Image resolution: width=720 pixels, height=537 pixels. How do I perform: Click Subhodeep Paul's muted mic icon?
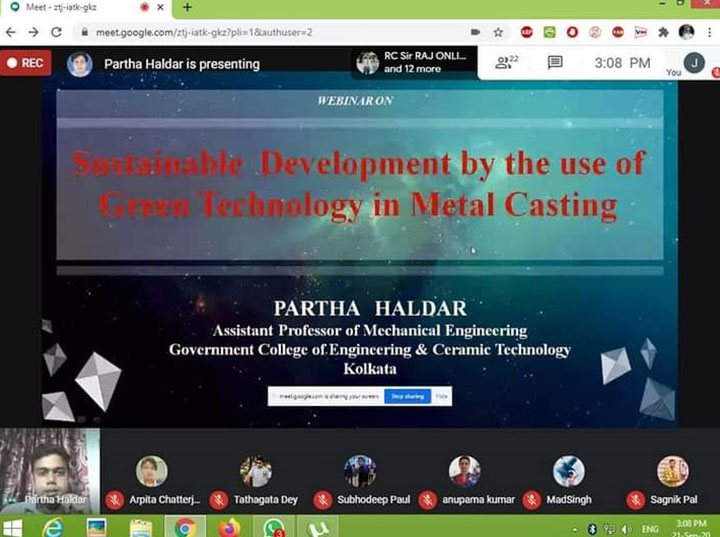(324, 499)
